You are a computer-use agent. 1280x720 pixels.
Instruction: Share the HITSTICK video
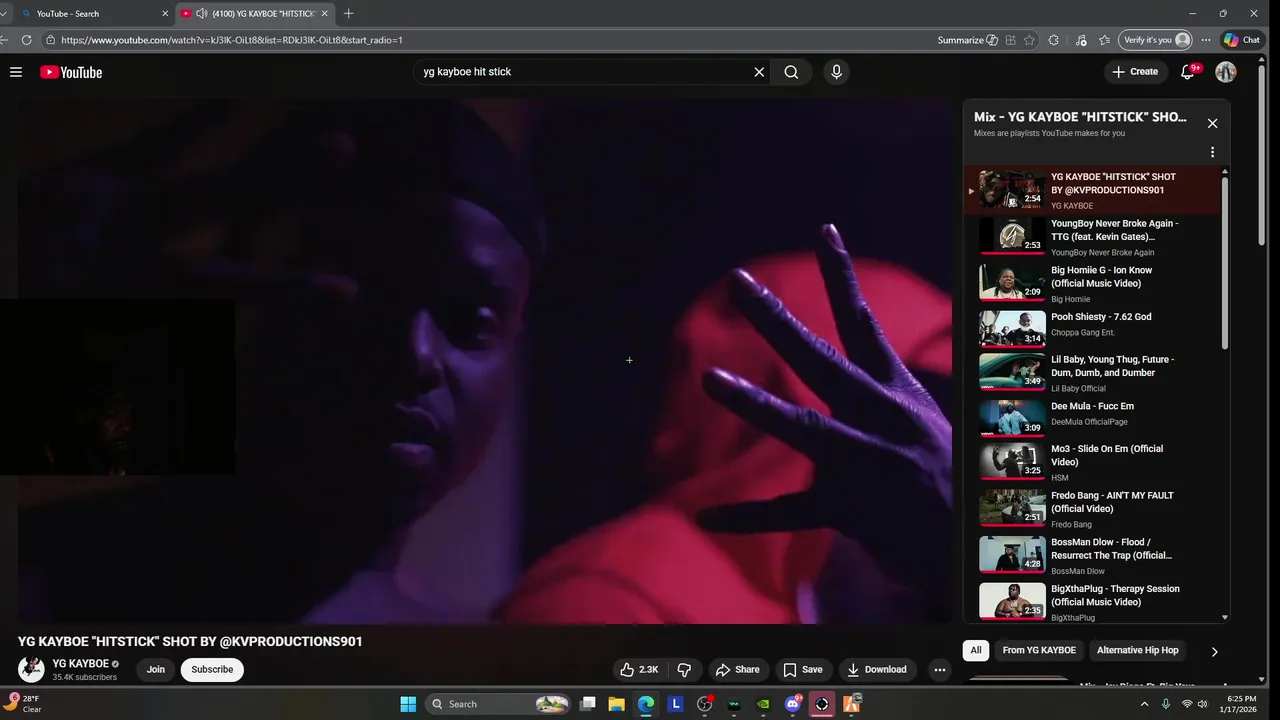(737, 670)
